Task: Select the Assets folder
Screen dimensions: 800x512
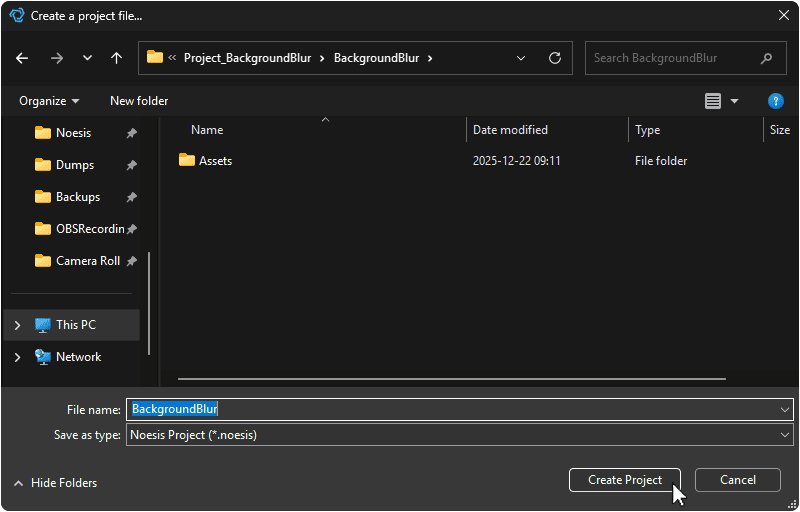Action: [215, 161]
